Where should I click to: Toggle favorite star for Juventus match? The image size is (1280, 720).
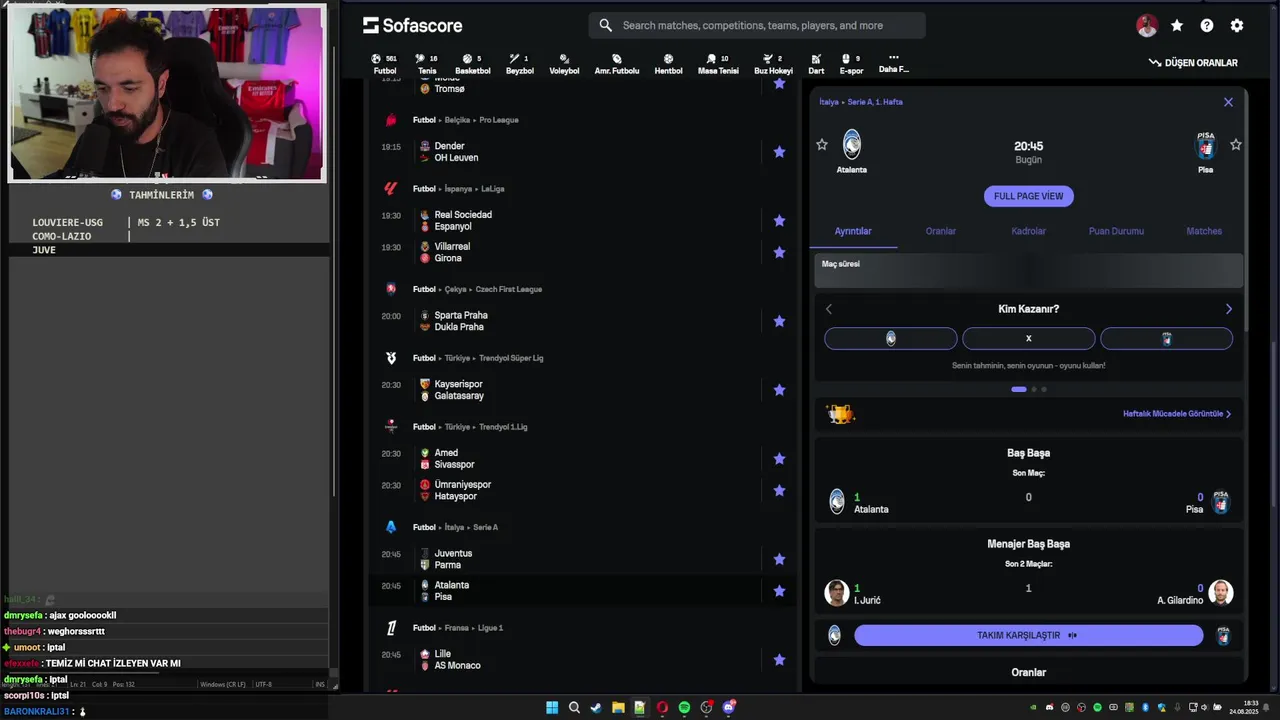coord(779,559)
